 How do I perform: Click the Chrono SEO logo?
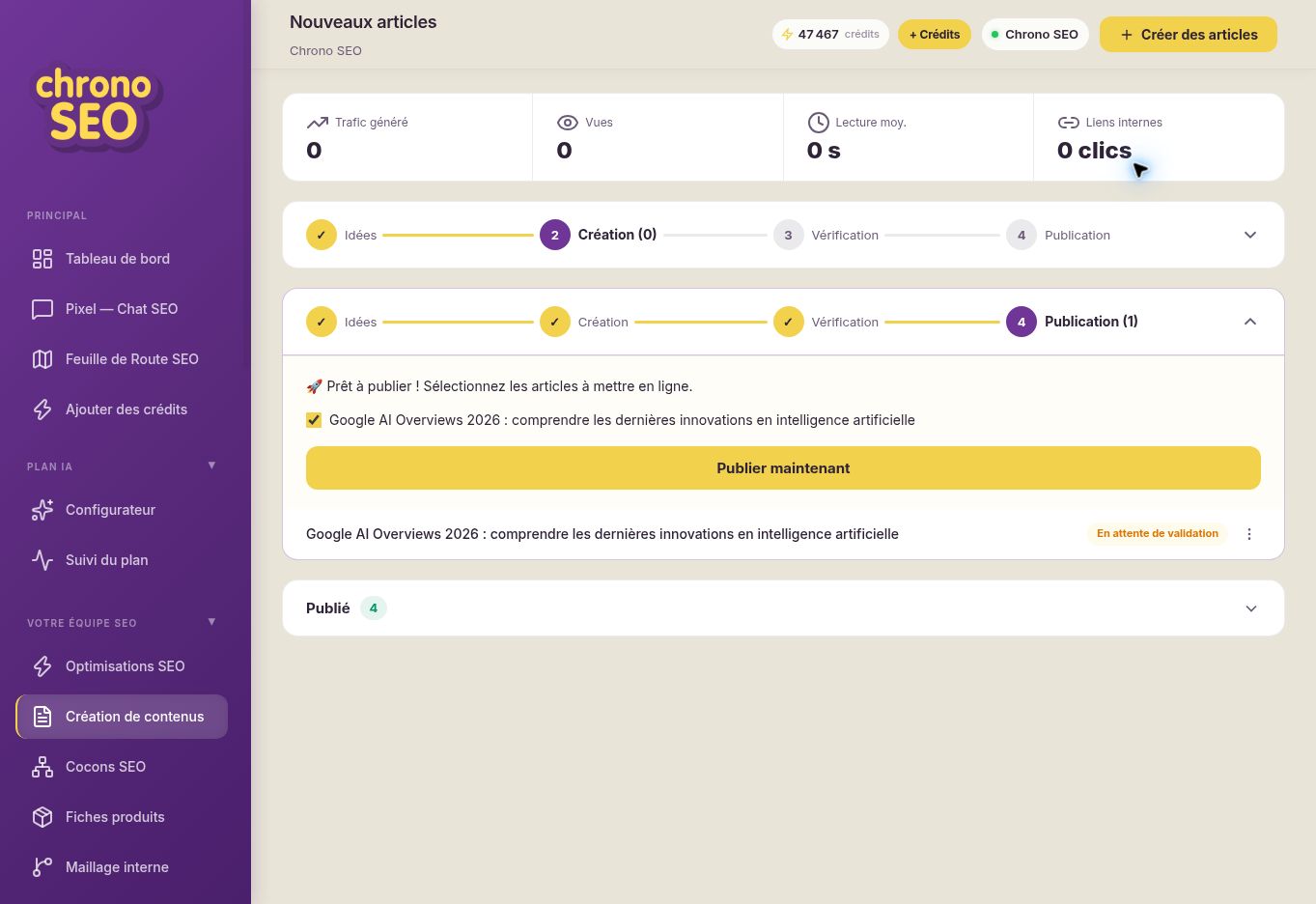tap(95, 107)
